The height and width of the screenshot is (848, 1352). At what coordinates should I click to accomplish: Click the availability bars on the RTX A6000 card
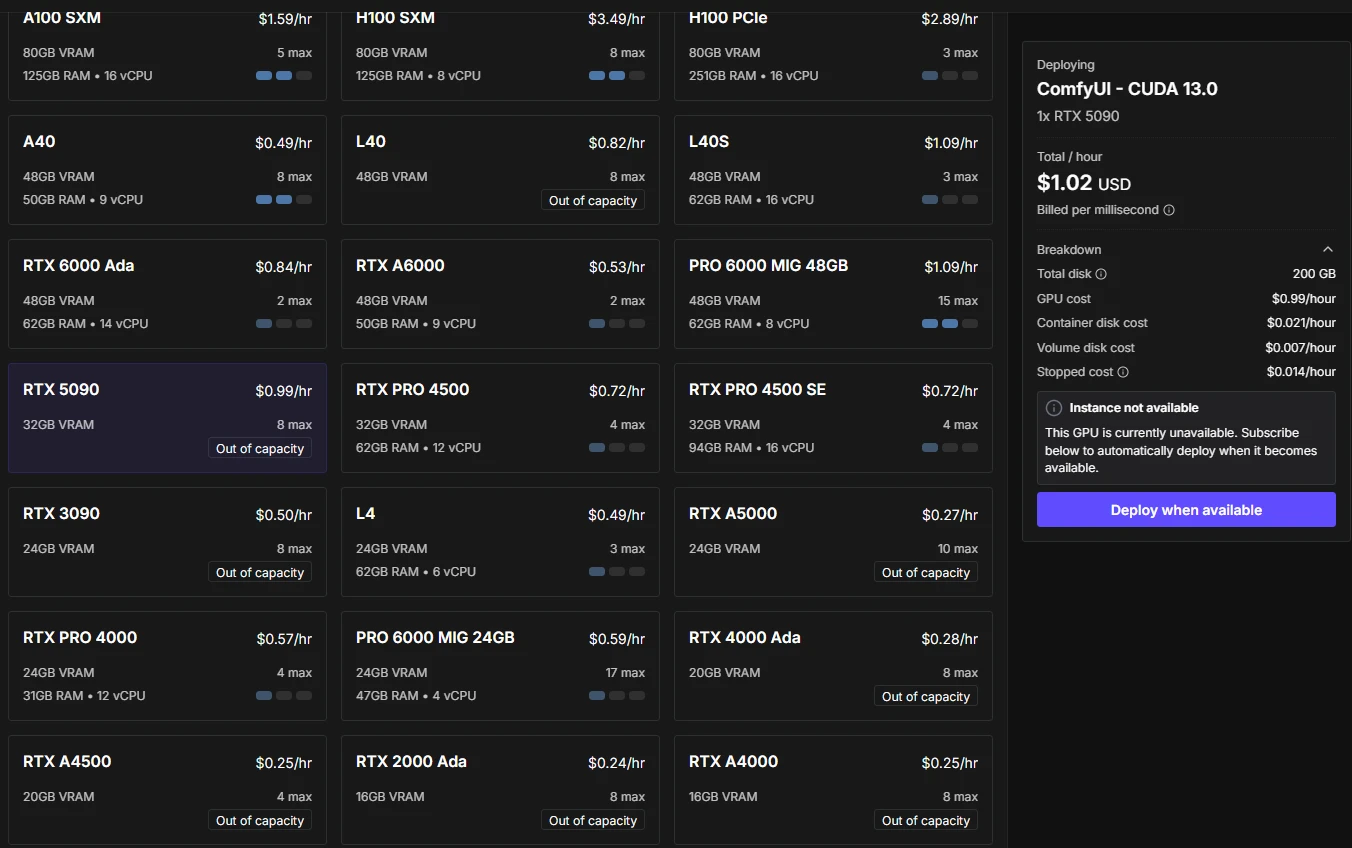617,324
